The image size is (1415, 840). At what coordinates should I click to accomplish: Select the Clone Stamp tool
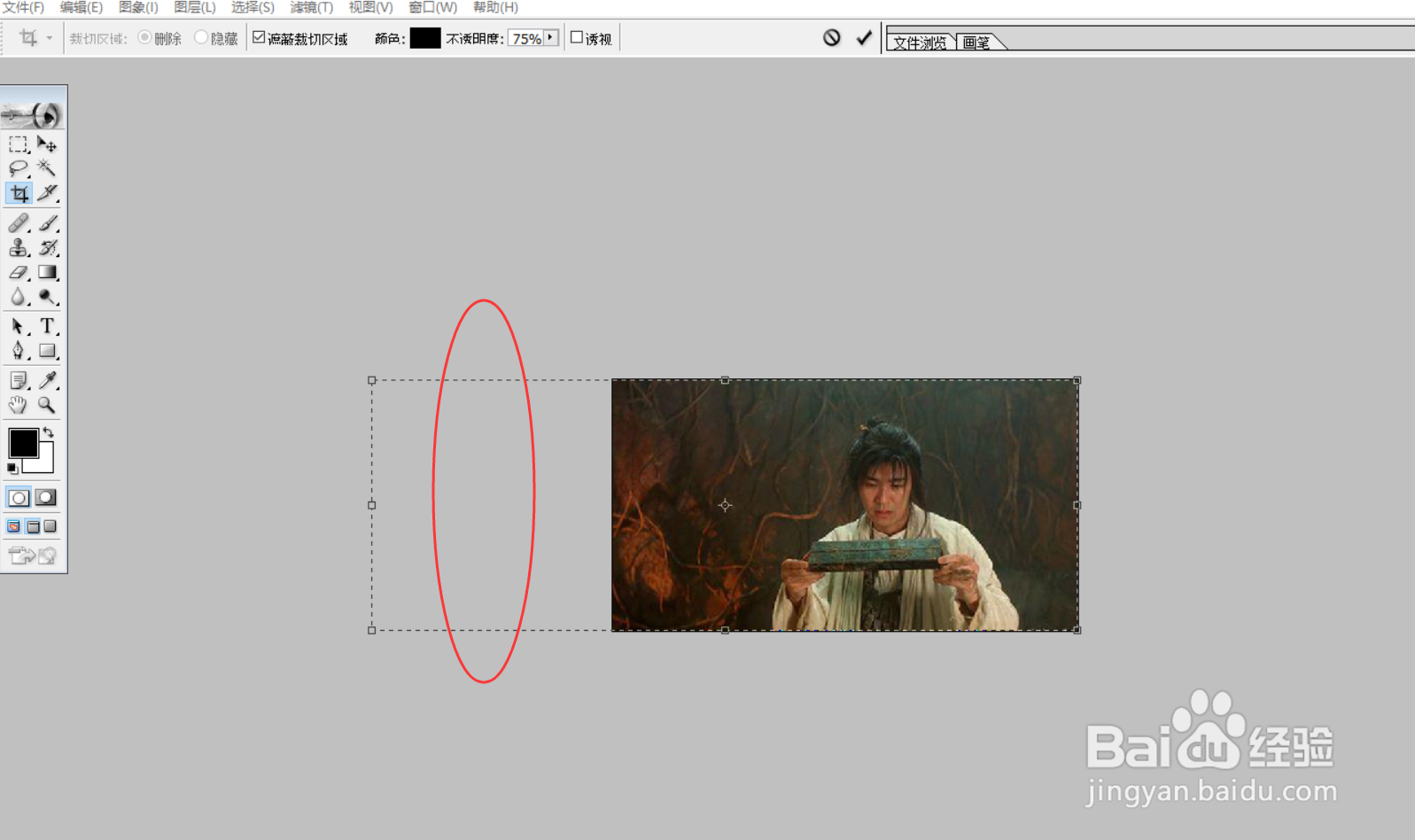pyautogui.click(x=19, y=248)
